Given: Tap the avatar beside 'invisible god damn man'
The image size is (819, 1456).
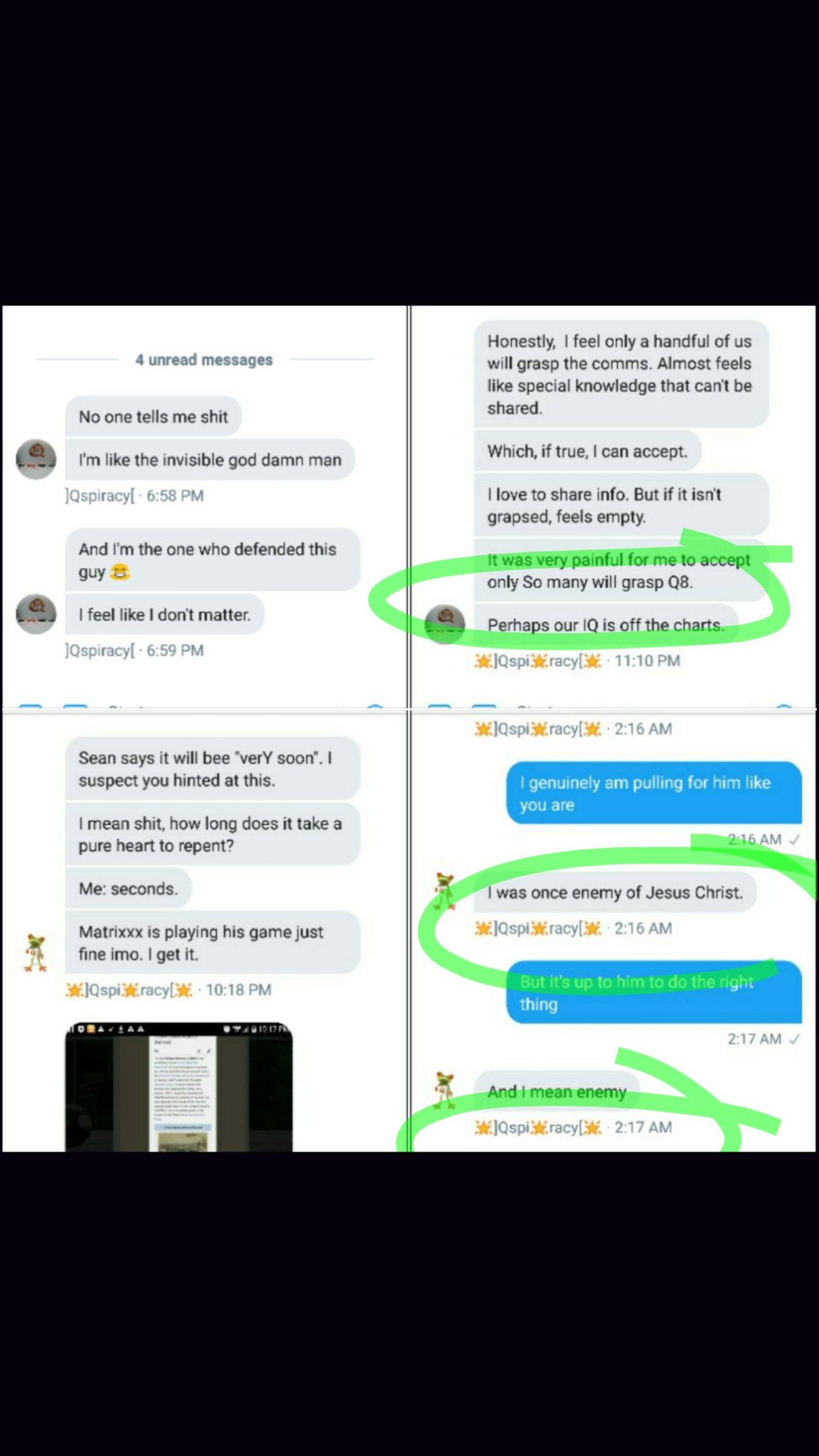Looking at the screenshot, I should click(x=36, y=459).
